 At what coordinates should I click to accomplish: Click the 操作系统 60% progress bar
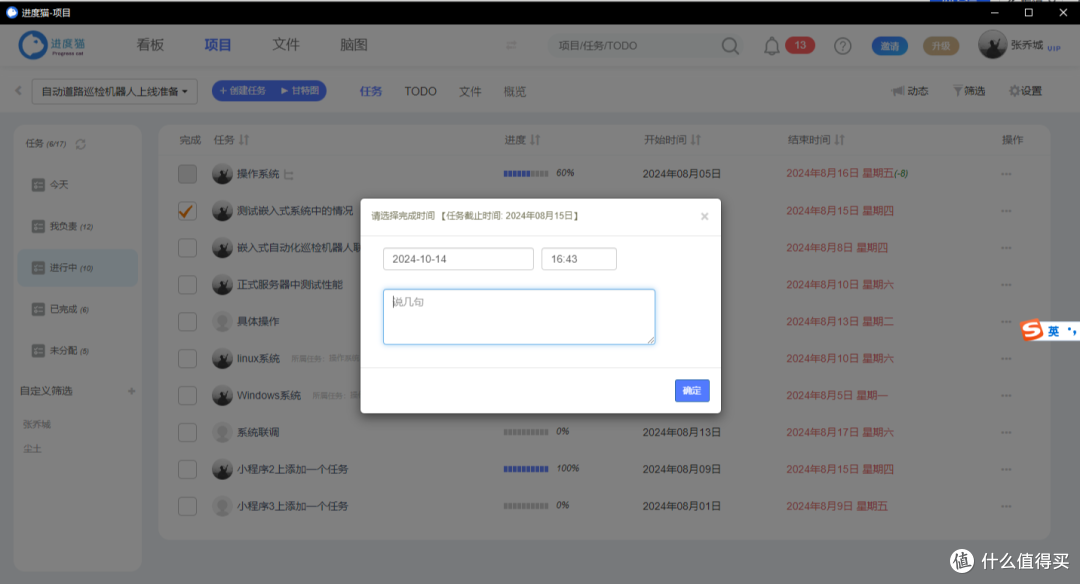526,174
